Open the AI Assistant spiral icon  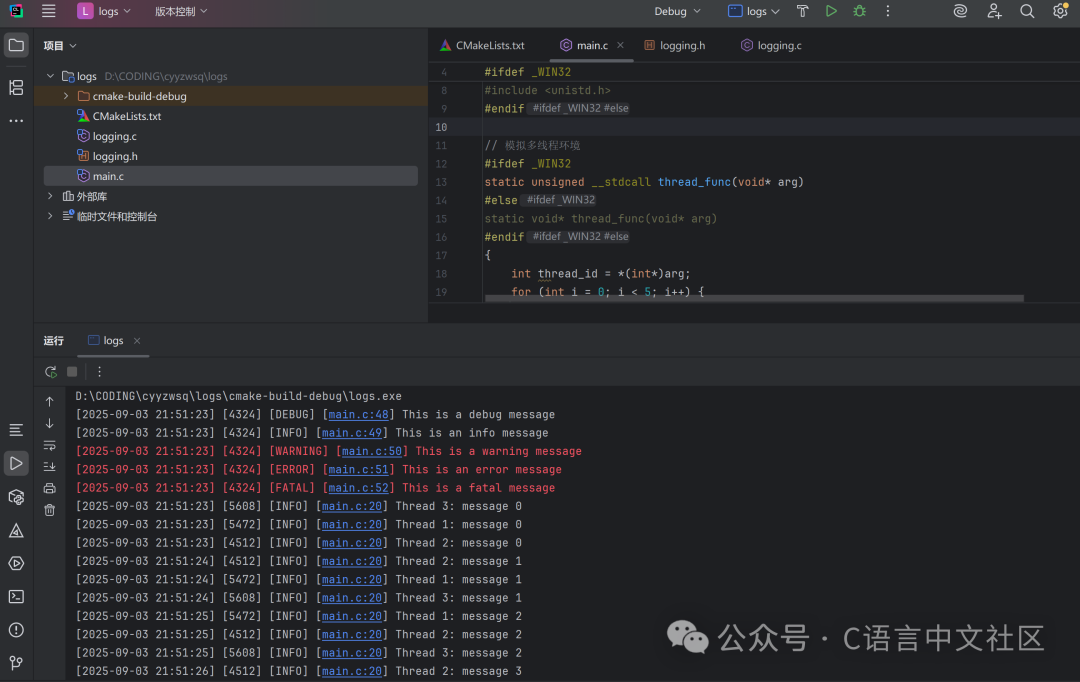pos(960,11)
